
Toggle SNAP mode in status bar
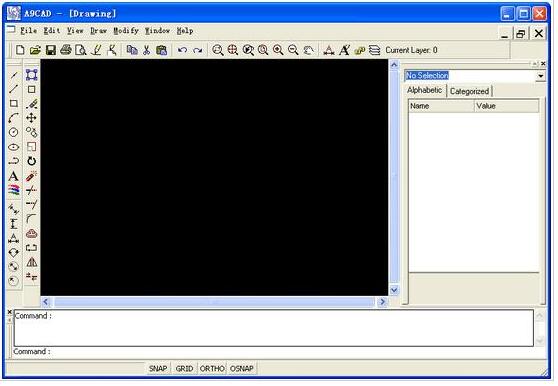click(158, 368)
